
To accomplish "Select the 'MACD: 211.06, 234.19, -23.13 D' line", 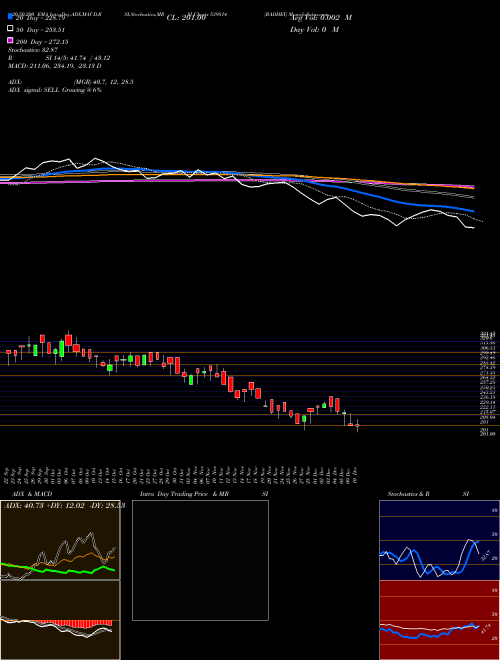I will tap(55, 66).
